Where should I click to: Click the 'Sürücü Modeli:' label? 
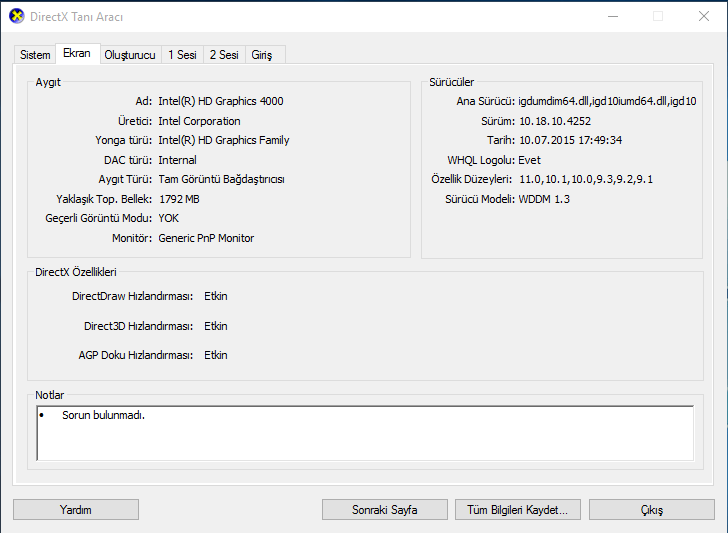[x=480, y=199]
